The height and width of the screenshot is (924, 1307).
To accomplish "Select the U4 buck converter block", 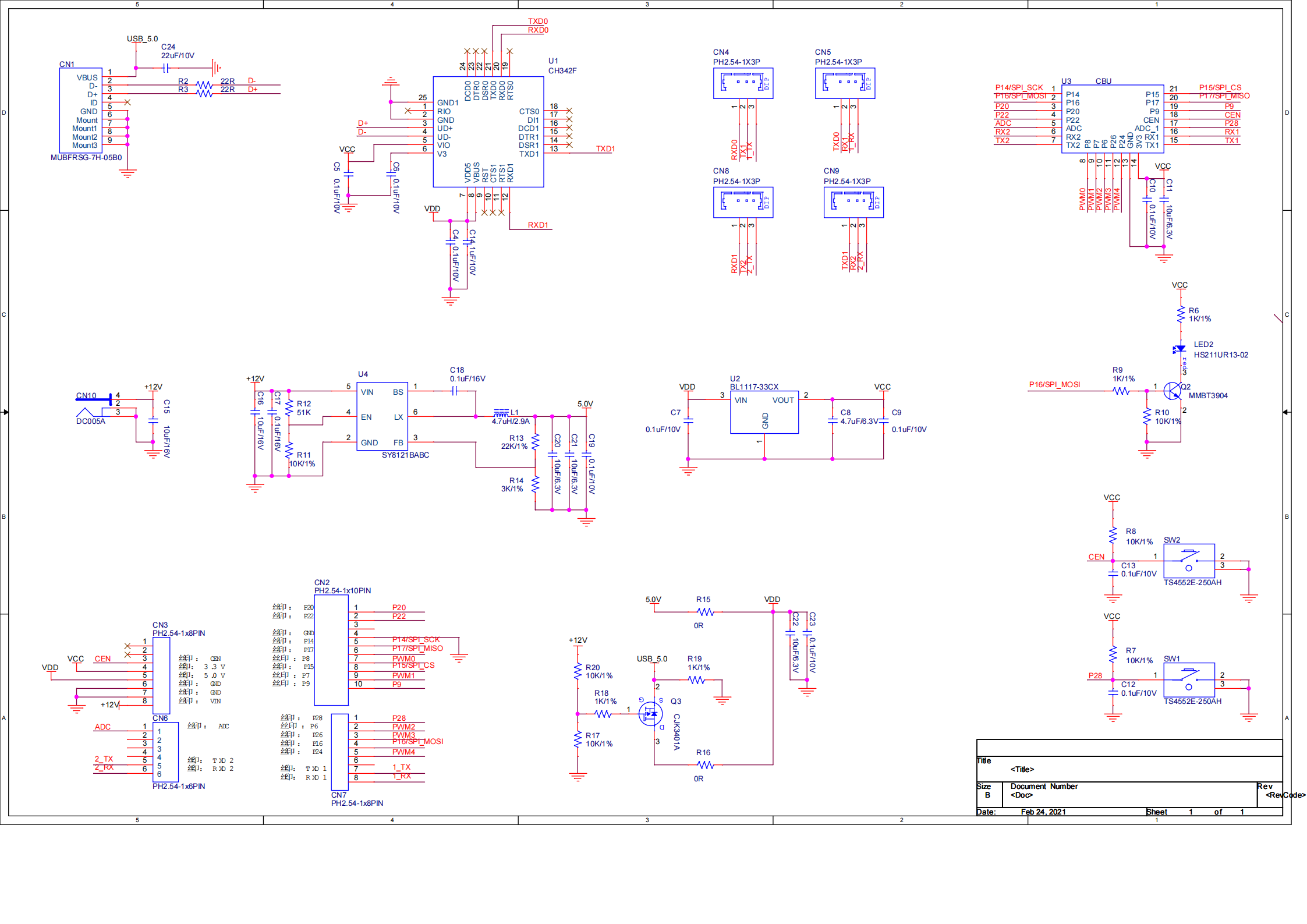I will coord(382,416).
